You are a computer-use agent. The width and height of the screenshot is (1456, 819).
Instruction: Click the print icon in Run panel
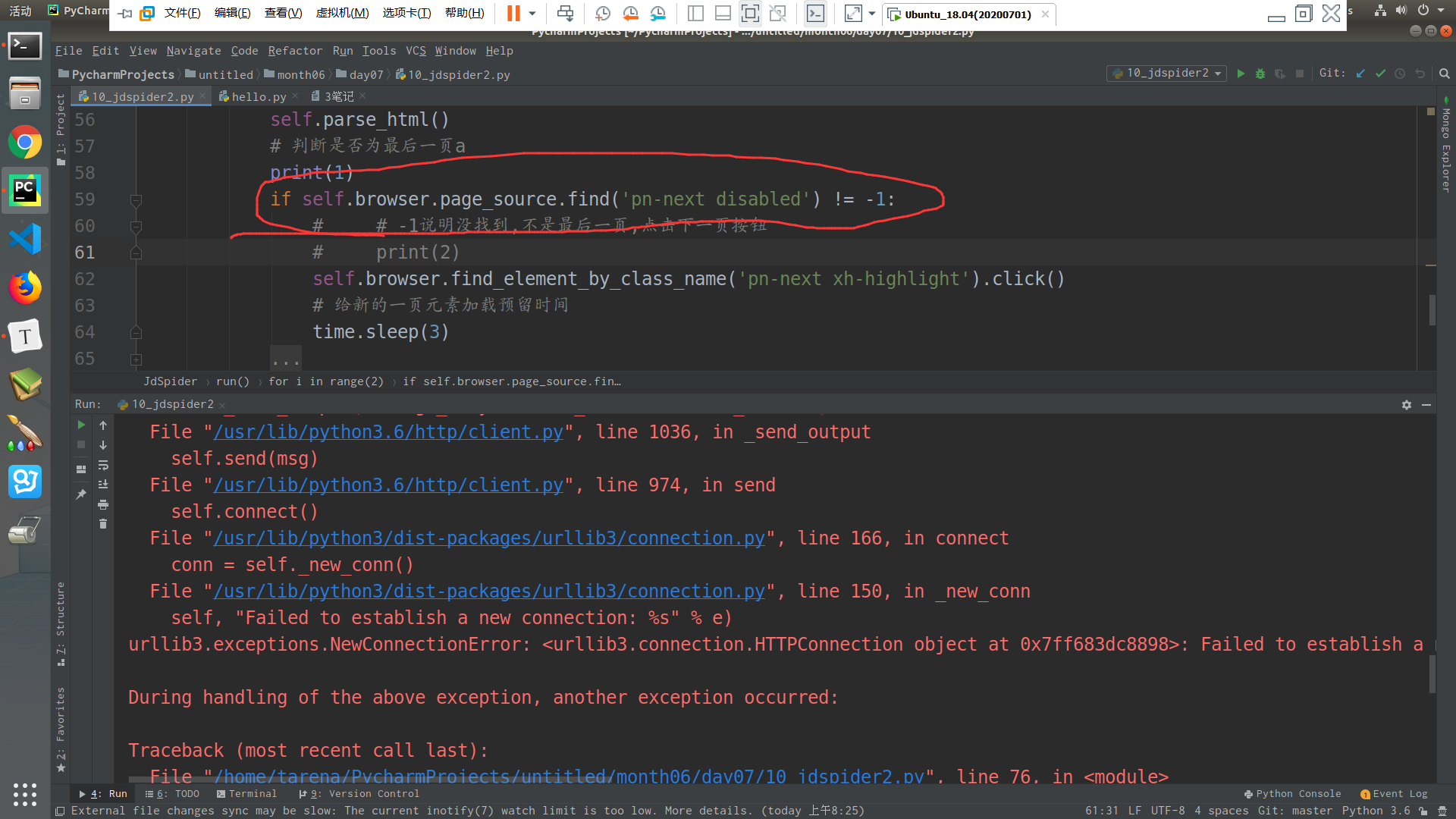click(x=103, y=504)
